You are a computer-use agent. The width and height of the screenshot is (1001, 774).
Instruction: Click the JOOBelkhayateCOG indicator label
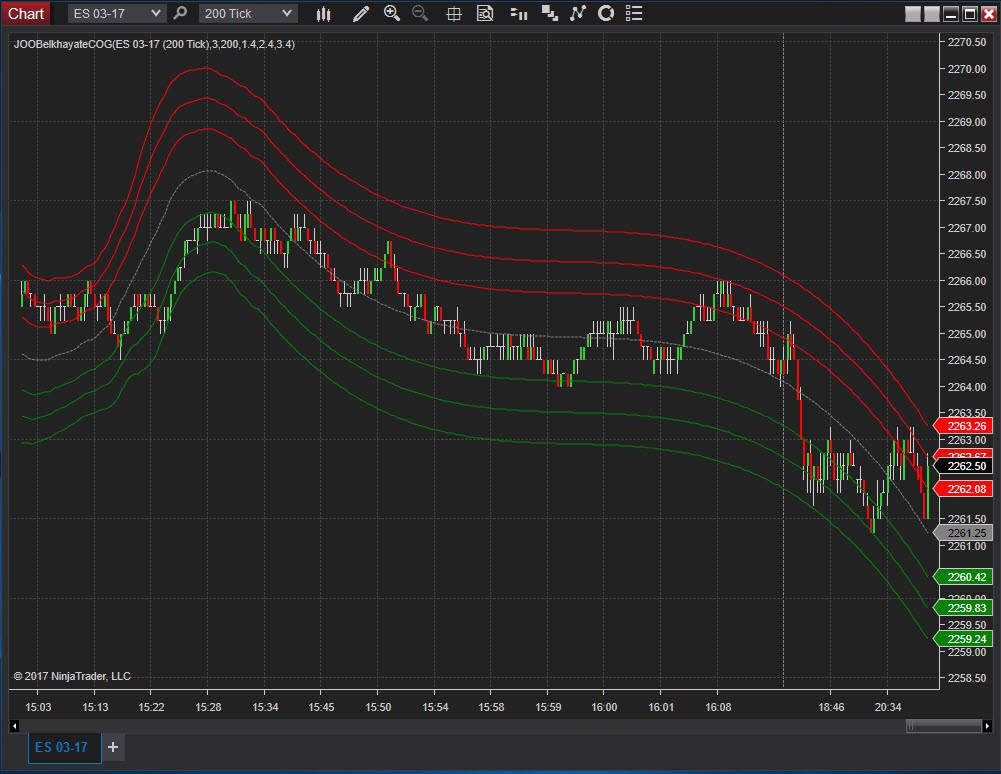pyautogui.click(x=153, y=44)
